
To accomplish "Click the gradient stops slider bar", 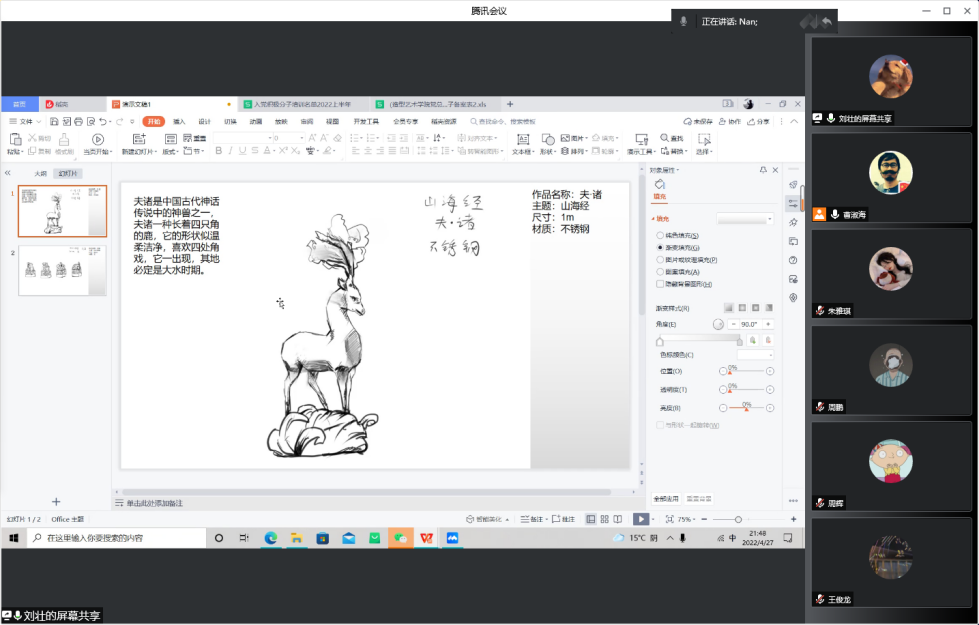I will click(700, 340).
